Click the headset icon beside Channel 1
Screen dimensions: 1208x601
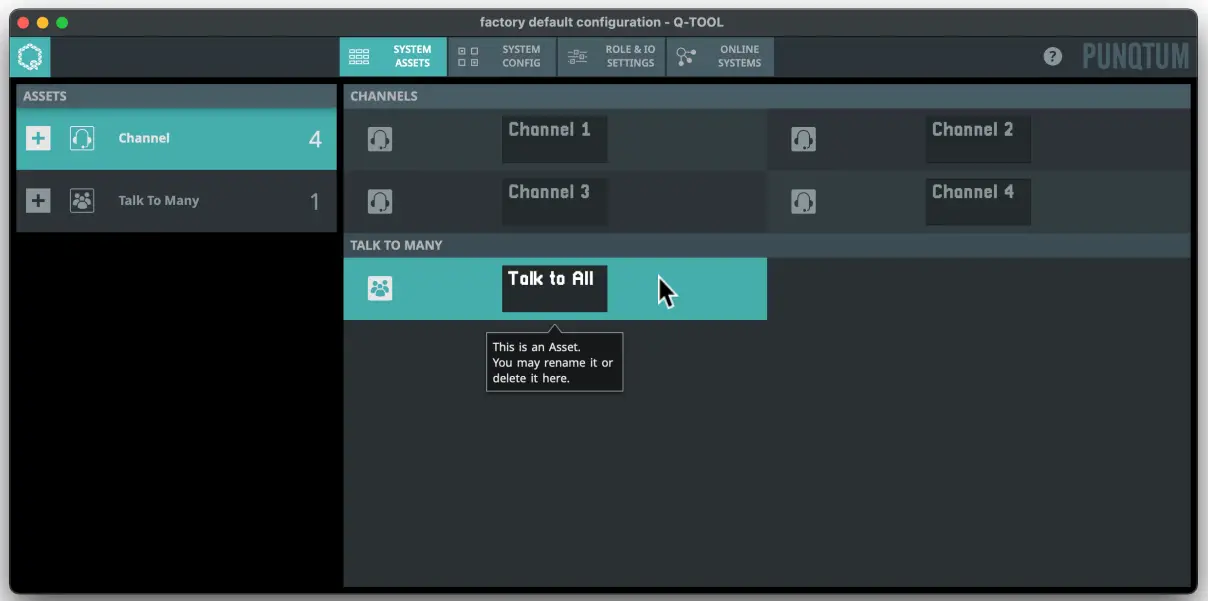coord(380,139)
